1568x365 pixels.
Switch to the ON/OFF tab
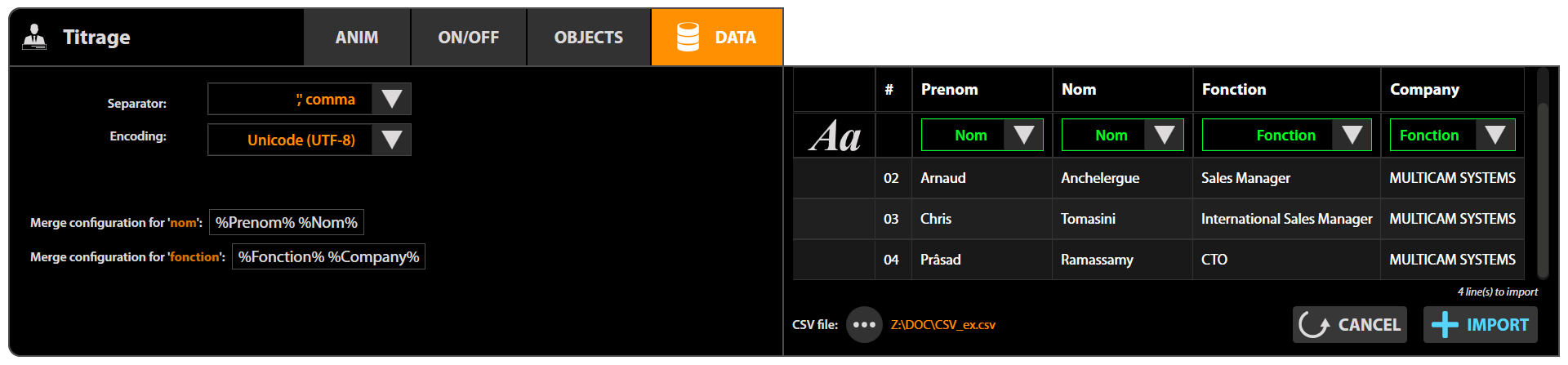click(x=468, y=38)
